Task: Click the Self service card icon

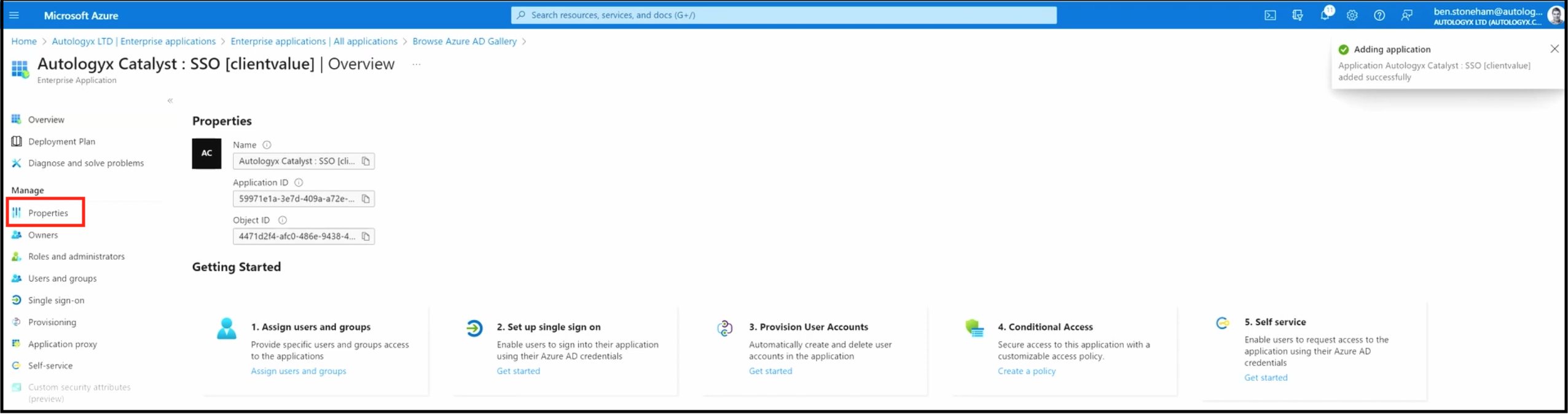Action: coord(1223,323)
